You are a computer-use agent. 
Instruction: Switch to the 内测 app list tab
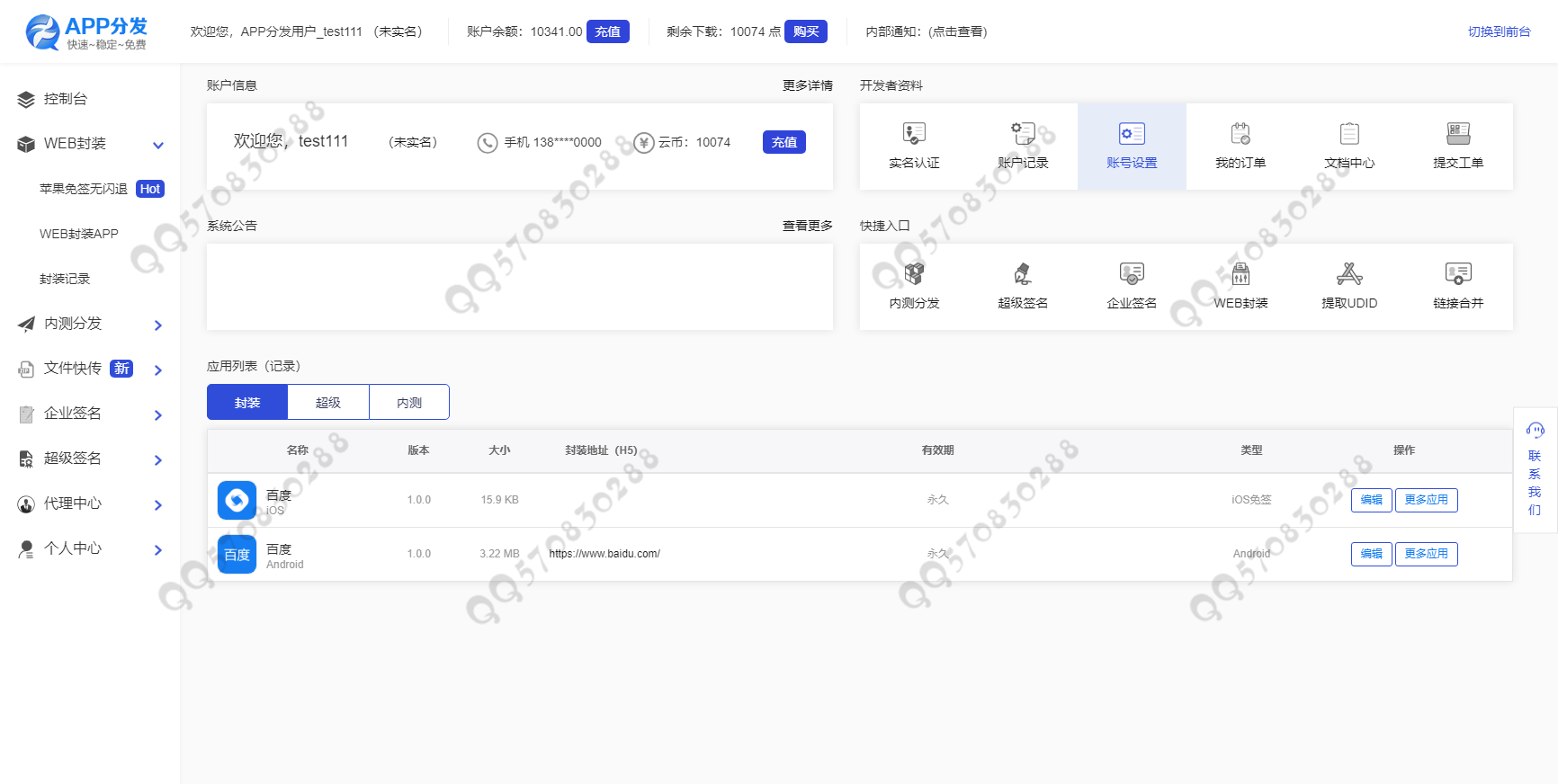409,403
